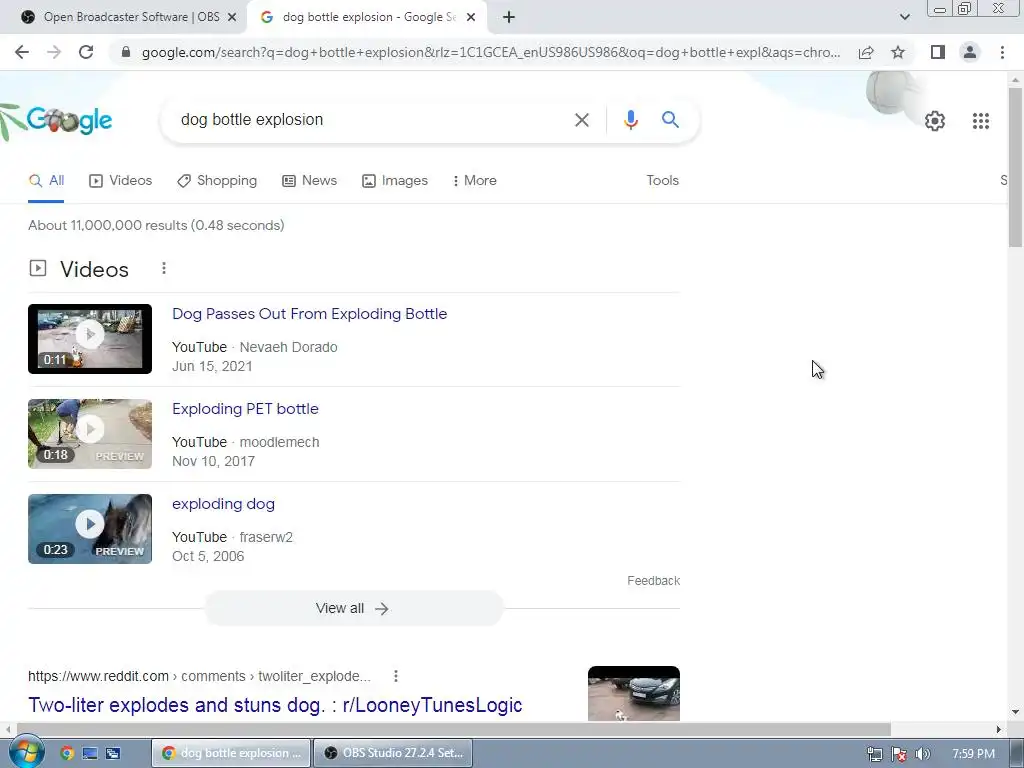
Task: Launch pinned Chrome in taskbar
Action: (x=67, y=753)
